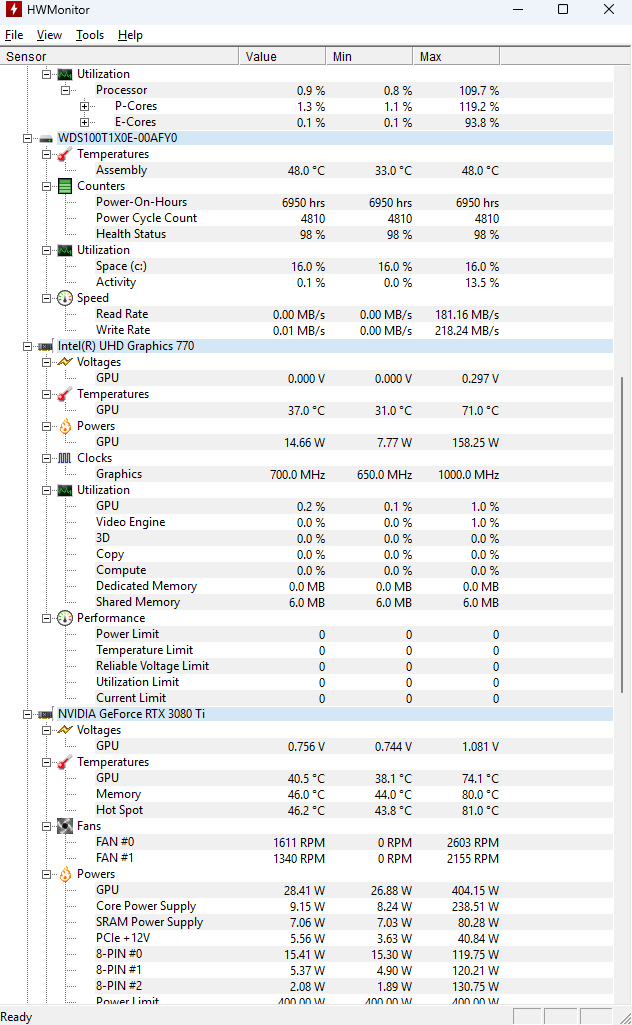This screenshot has width=632, height=1025.
Task: Click the flame icon next to Intel Powers
Action: click(x=65, y=426)
